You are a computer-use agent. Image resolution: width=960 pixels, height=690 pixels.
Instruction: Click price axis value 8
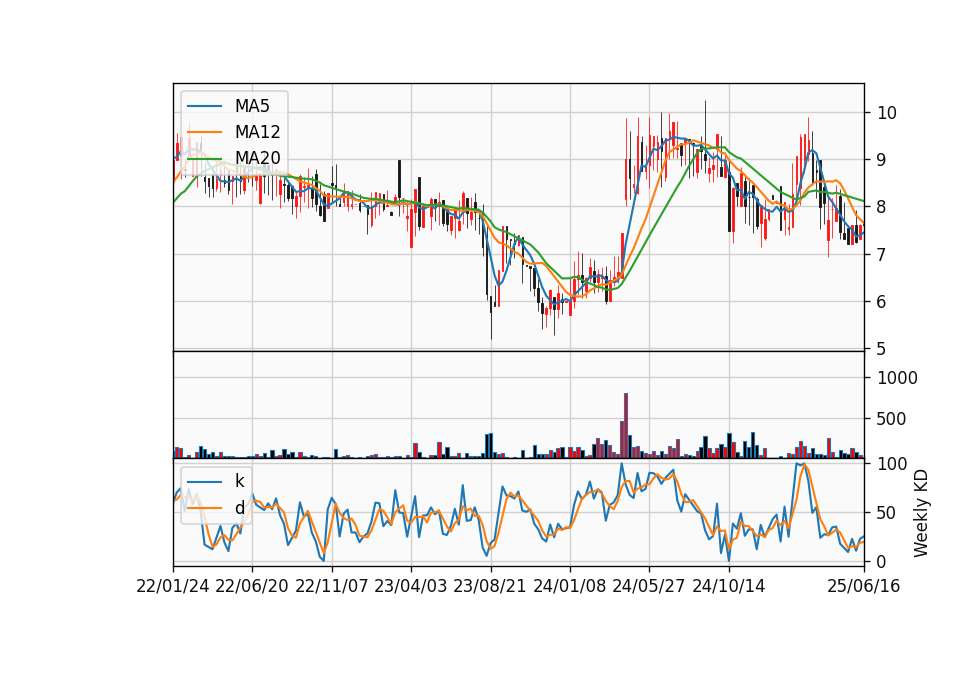882,207
